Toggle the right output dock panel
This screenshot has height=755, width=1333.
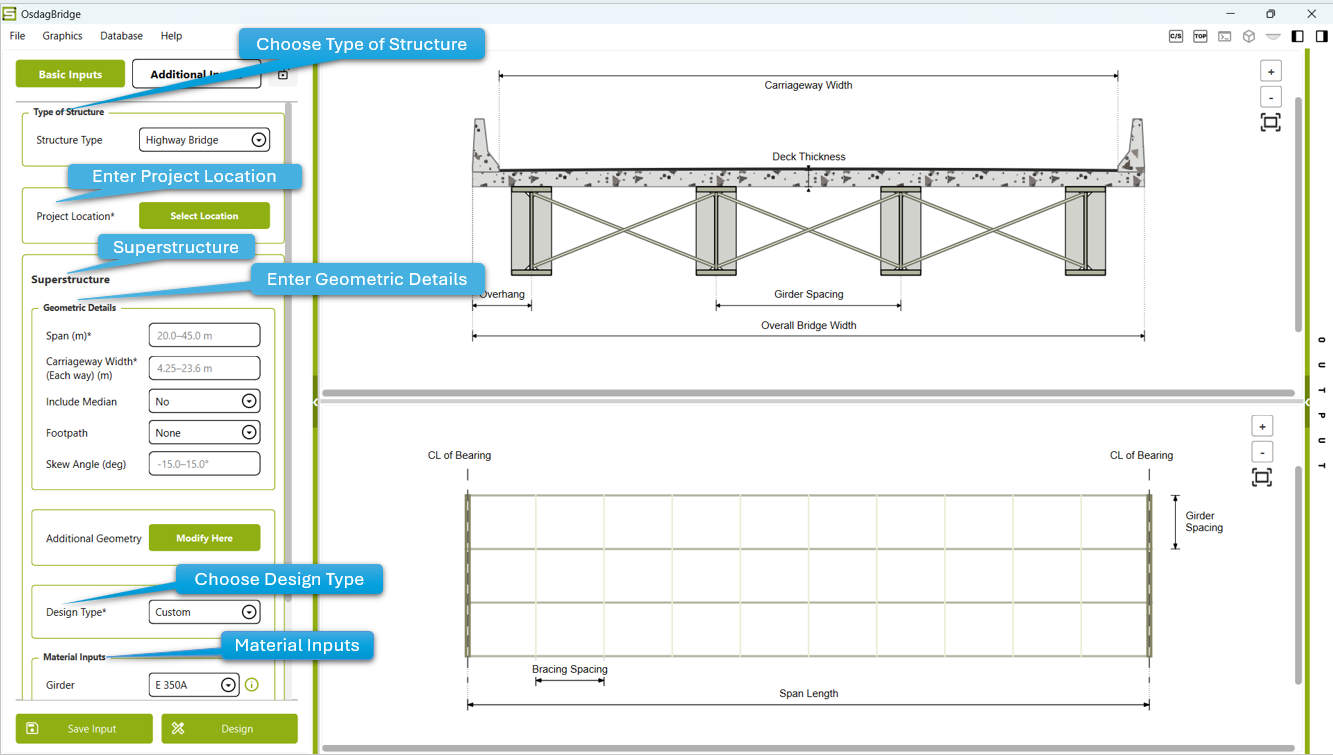[x=1322, y=36]
